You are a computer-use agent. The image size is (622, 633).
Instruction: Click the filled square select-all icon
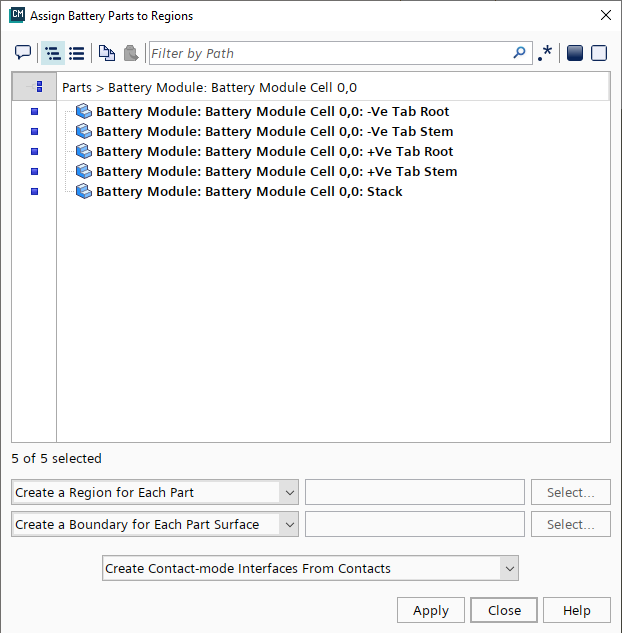pos(575,53)
